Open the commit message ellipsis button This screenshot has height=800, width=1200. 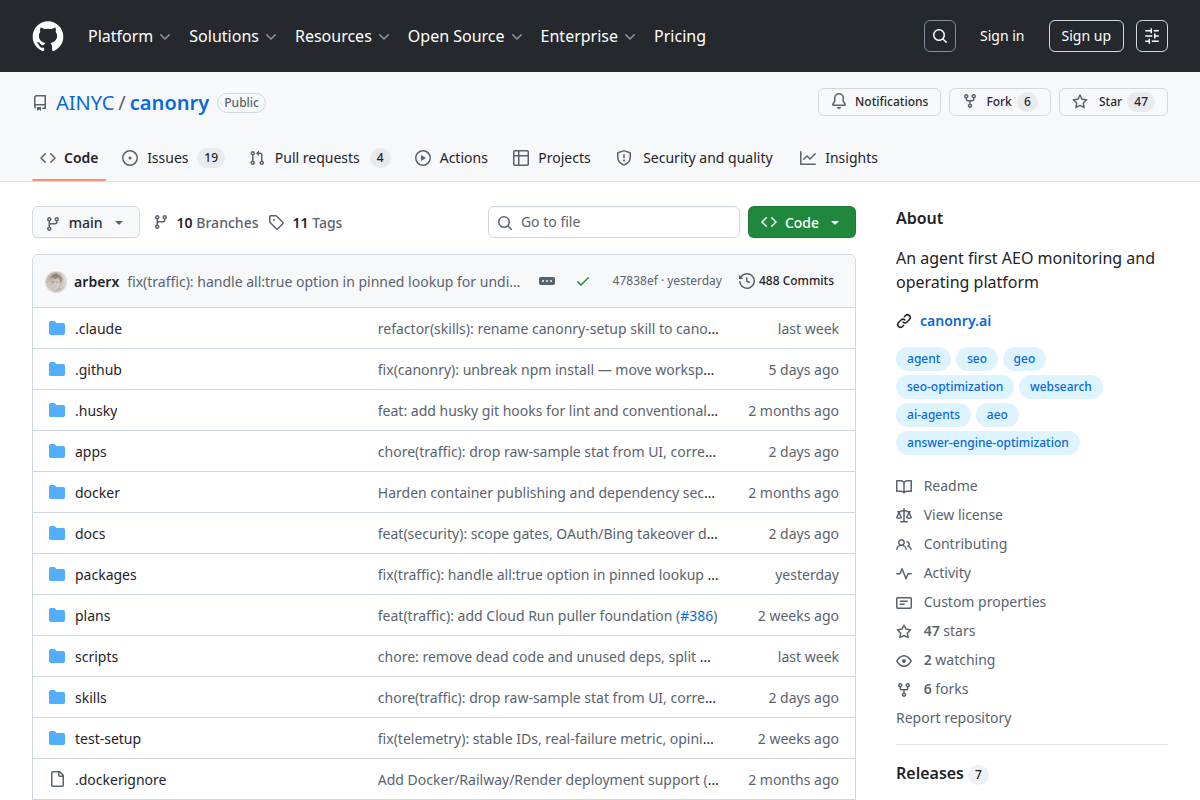pyautogui.click(x=547, y=281)
